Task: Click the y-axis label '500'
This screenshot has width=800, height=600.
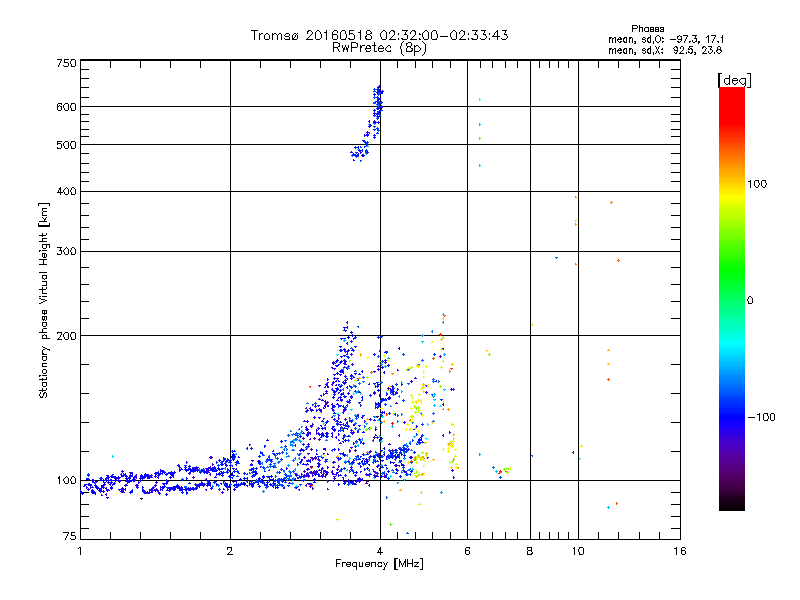Action: 66,145
